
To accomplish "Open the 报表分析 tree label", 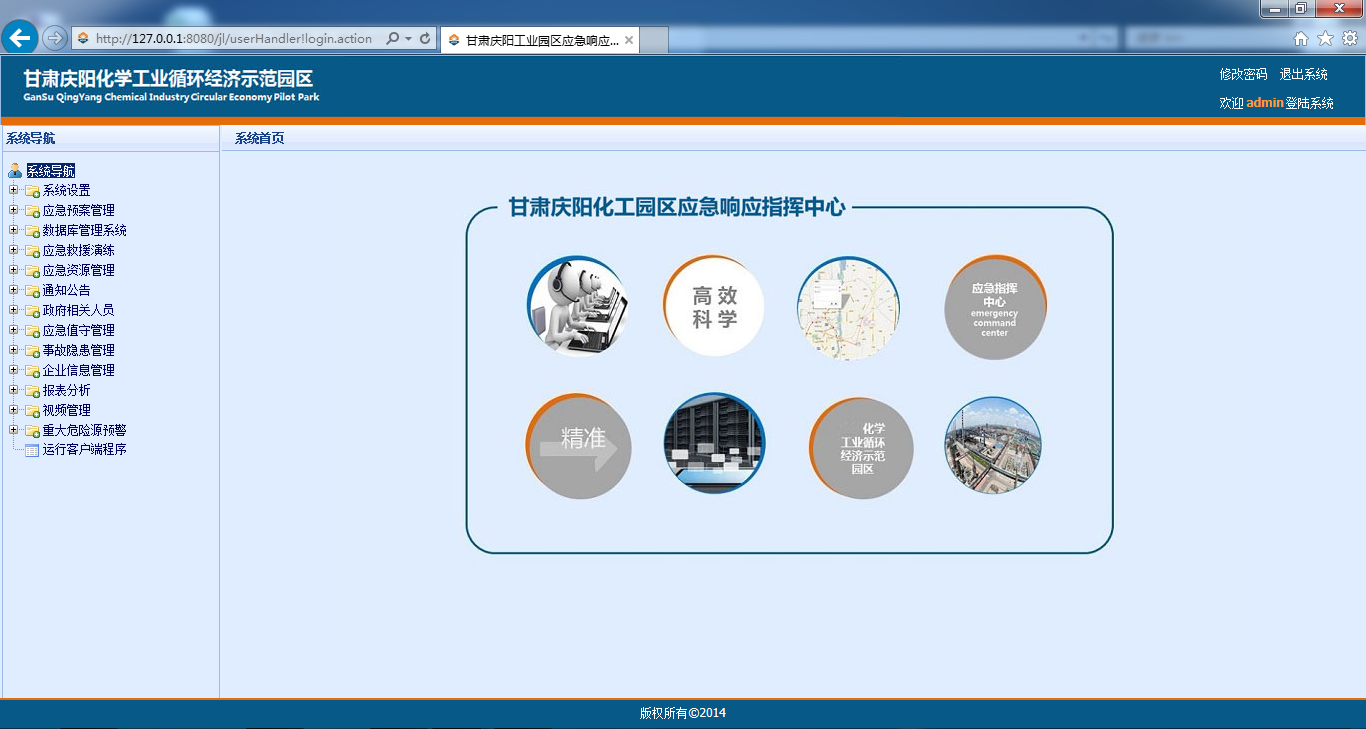I will tap(66, 390).
